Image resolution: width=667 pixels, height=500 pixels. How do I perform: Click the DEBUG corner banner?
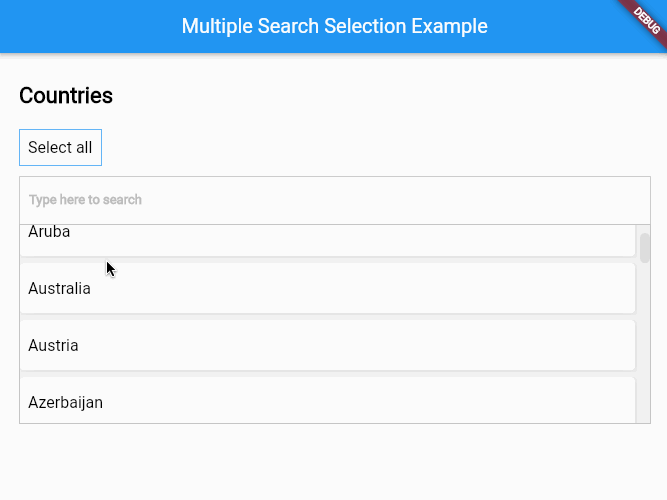pyautogui.click(x=648, y=18)
